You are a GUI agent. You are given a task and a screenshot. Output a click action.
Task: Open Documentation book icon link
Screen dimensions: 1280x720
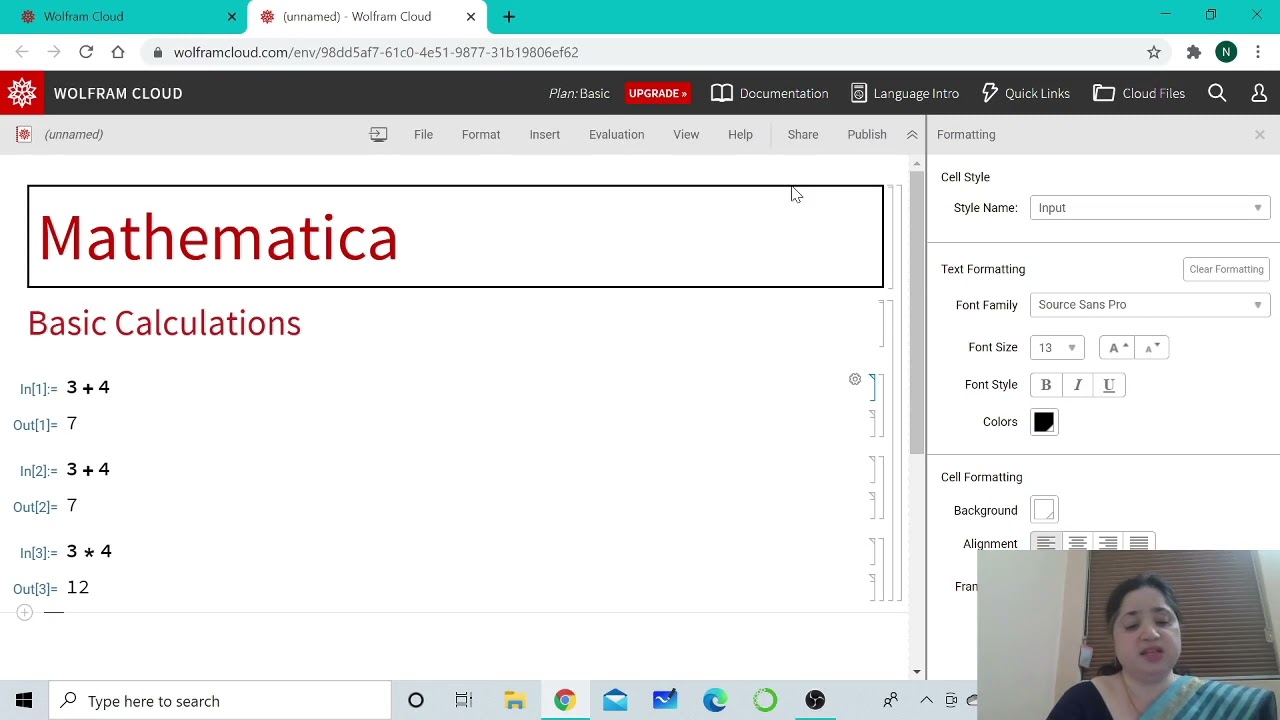(770, 93)
